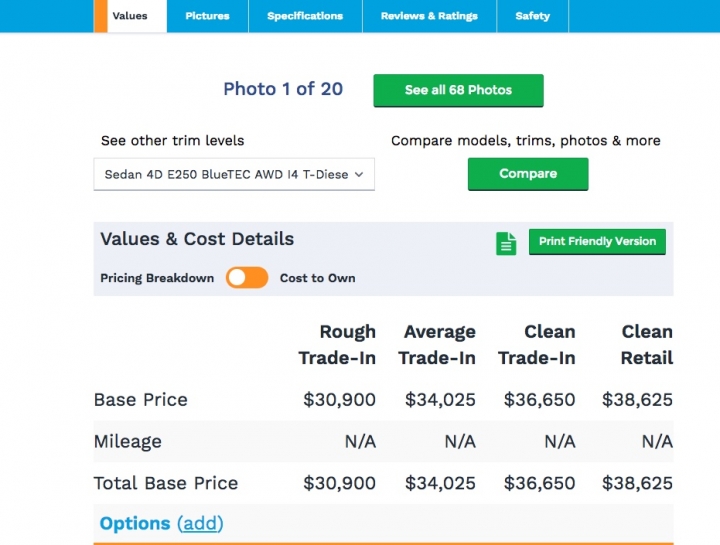Screen dimensions: 720x545
Task: Click the Clean Trade-In column header
Action: (537, 345)
